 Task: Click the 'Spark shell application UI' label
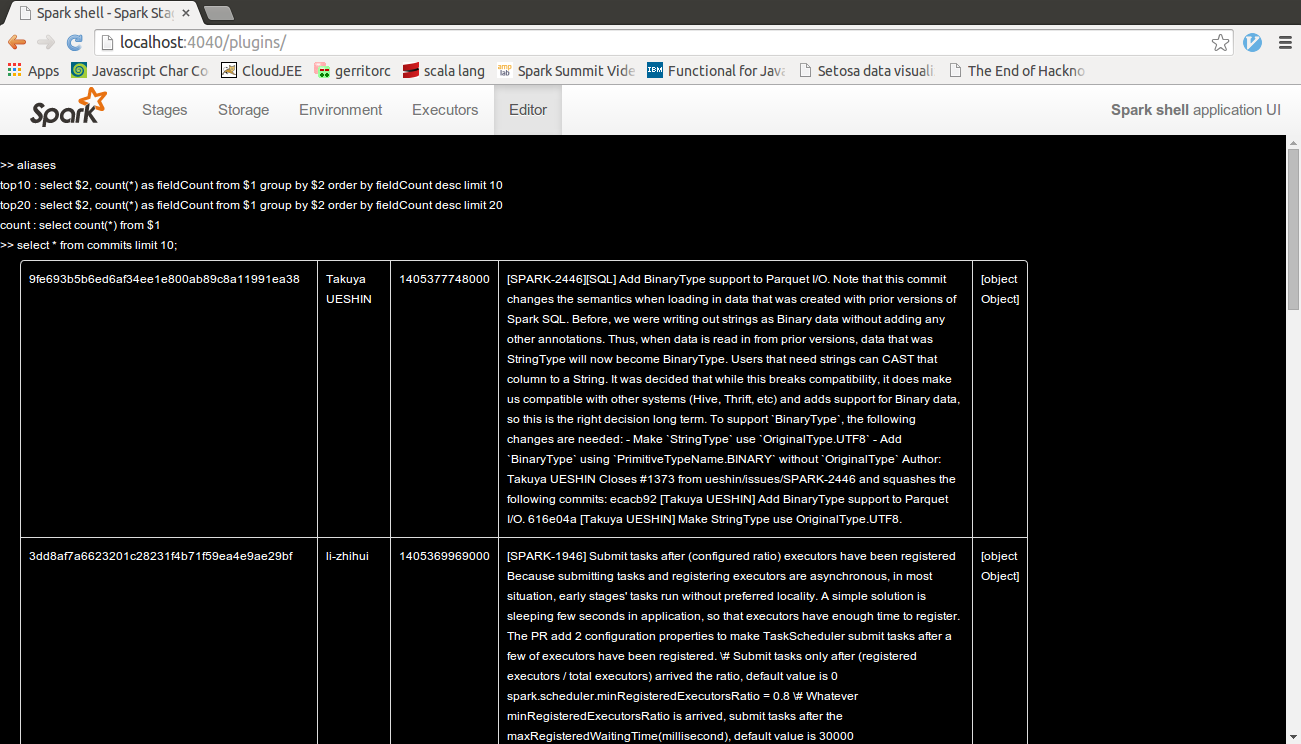coord(1196,110)
